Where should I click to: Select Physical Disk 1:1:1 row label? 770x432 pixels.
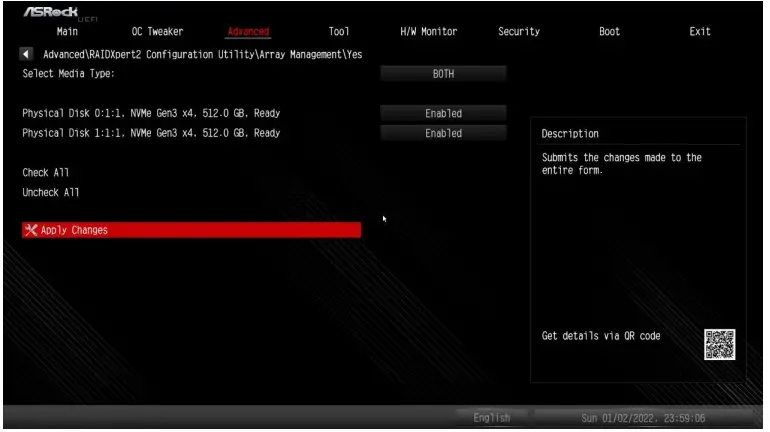point(151,133)
